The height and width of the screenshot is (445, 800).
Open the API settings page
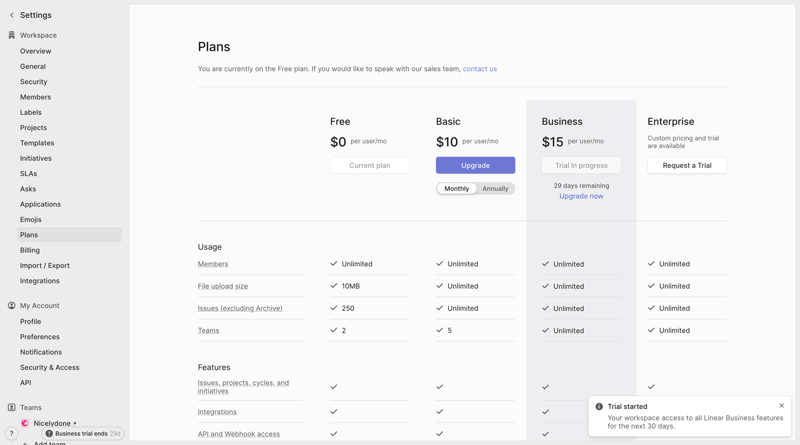(x=26, y=383)
